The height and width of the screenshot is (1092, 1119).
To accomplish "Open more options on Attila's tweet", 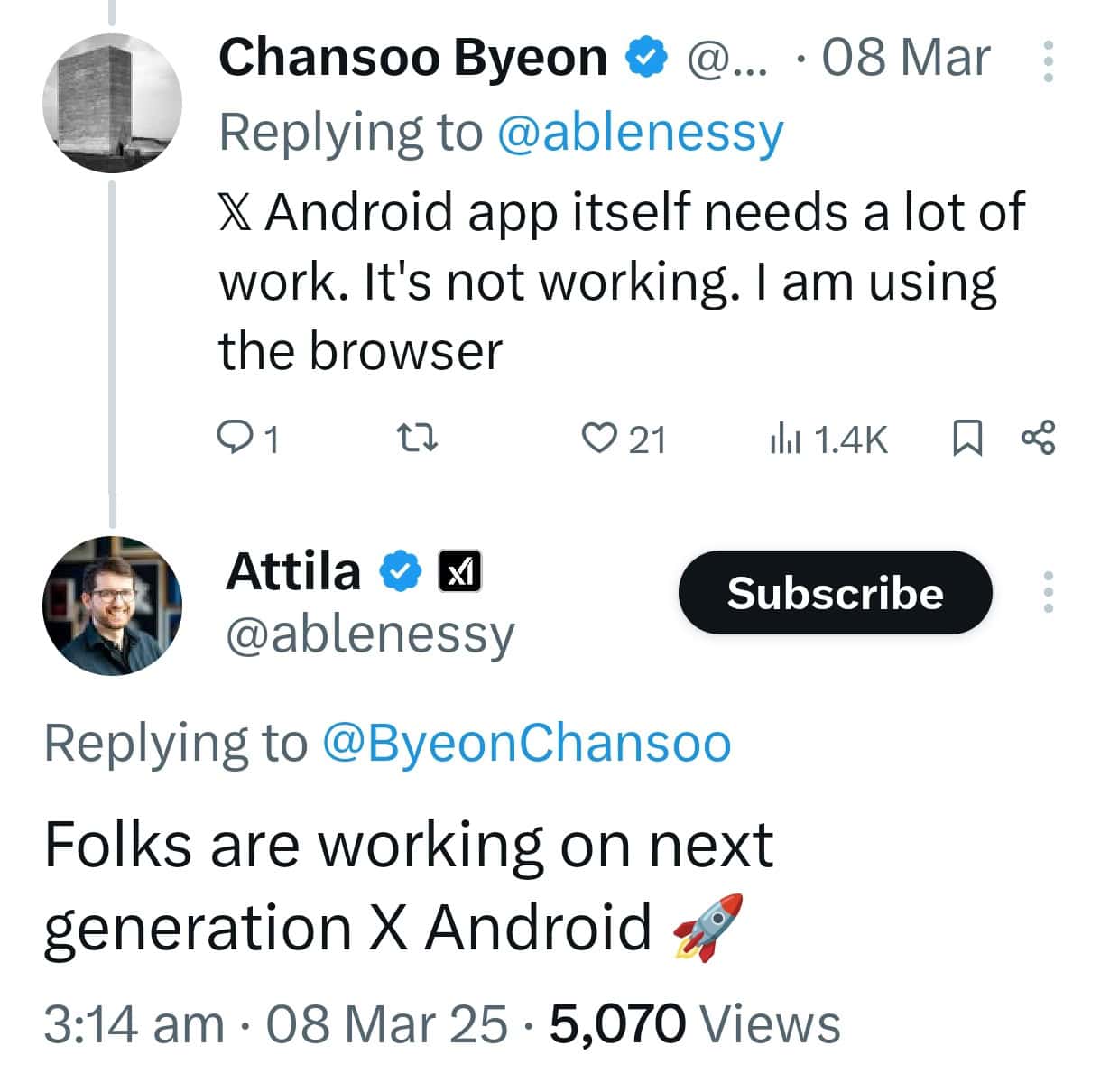I will [x=1050, y=593].
